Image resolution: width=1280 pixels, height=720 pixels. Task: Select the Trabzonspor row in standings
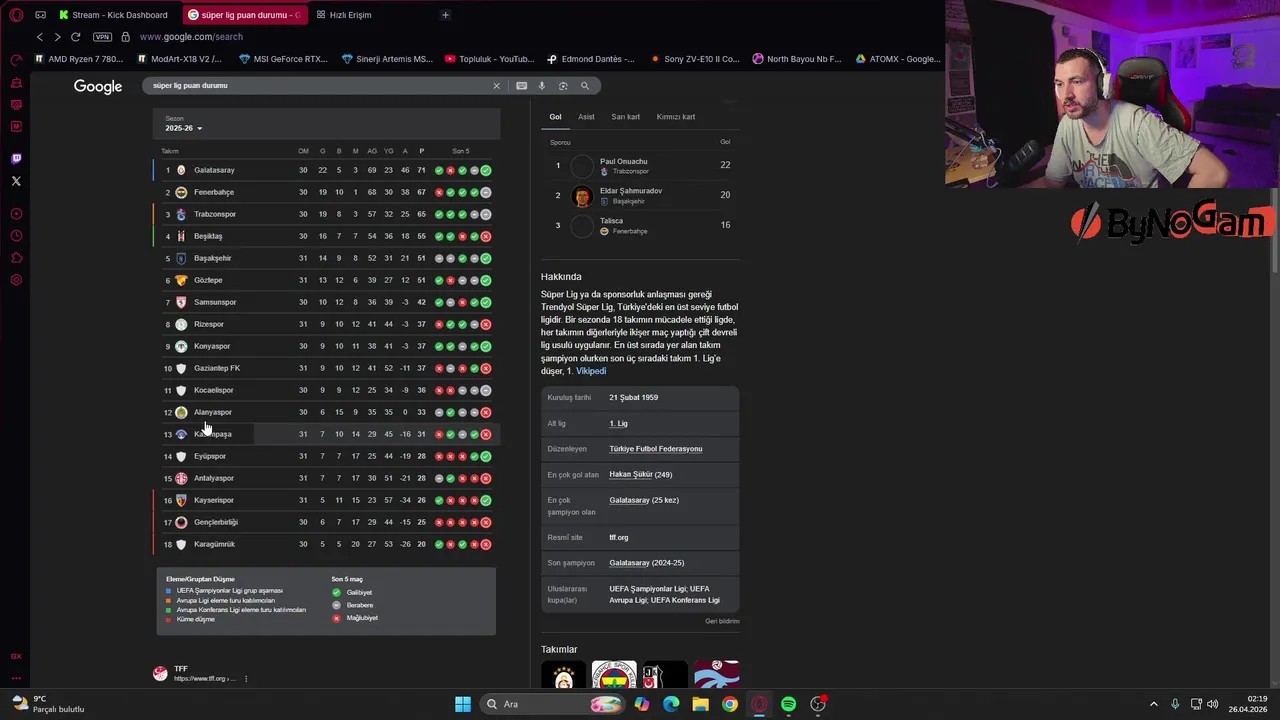[327, 214]
